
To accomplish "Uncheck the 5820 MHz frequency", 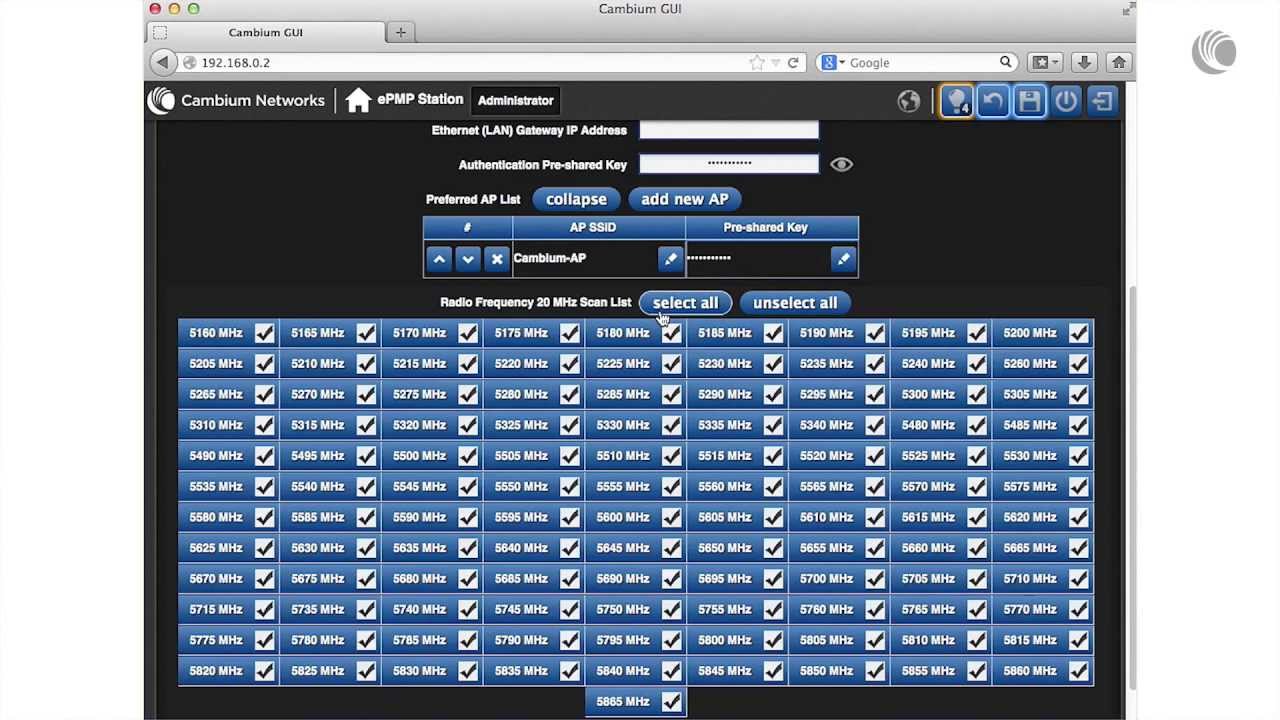I will tap(264, 671).
